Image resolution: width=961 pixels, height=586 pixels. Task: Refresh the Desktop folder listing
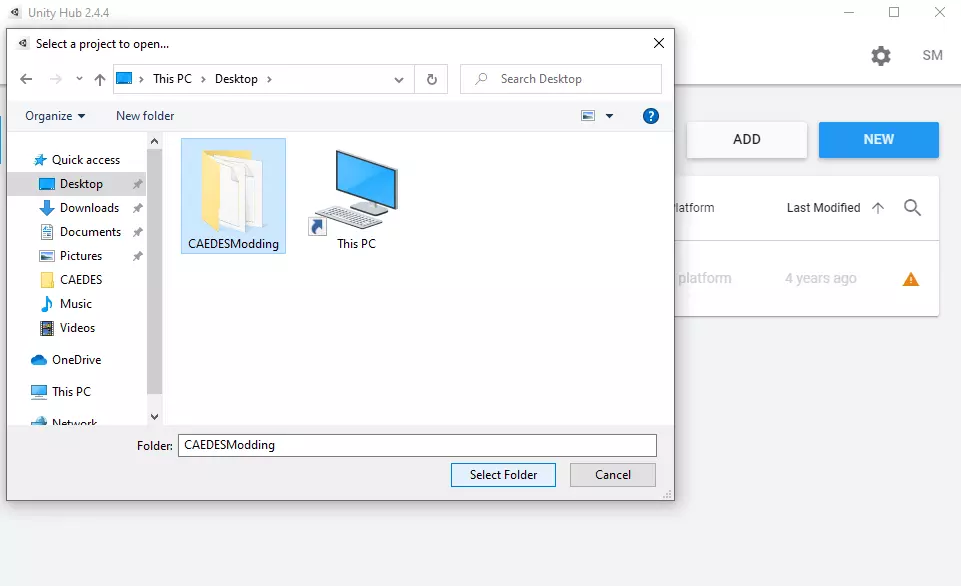431,79
